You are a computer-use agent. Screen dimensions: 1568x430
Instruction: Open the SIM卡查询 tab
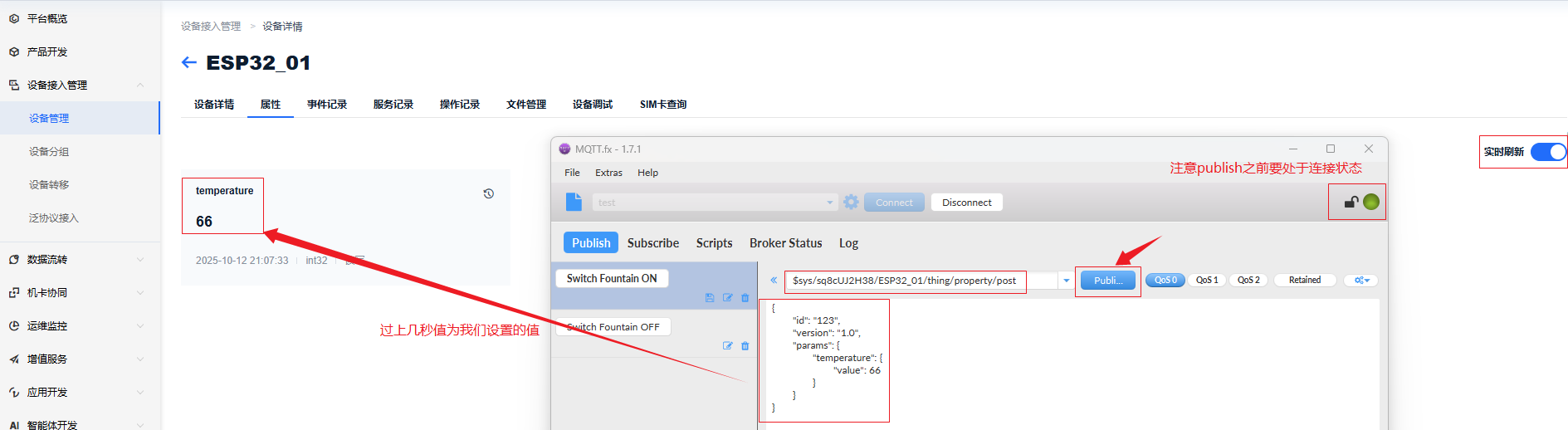coord(663,105)
